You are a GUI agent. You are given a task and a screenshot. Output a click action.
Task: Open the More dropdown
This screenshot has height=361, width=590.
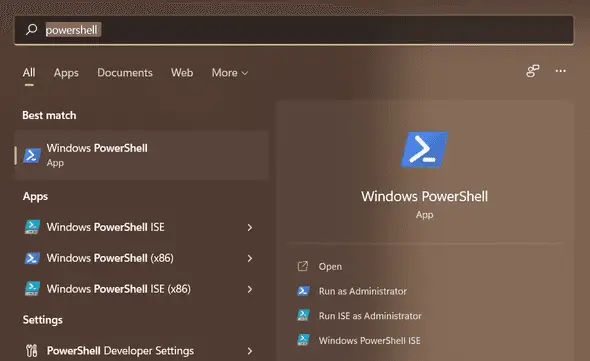(x=230, y=73)
